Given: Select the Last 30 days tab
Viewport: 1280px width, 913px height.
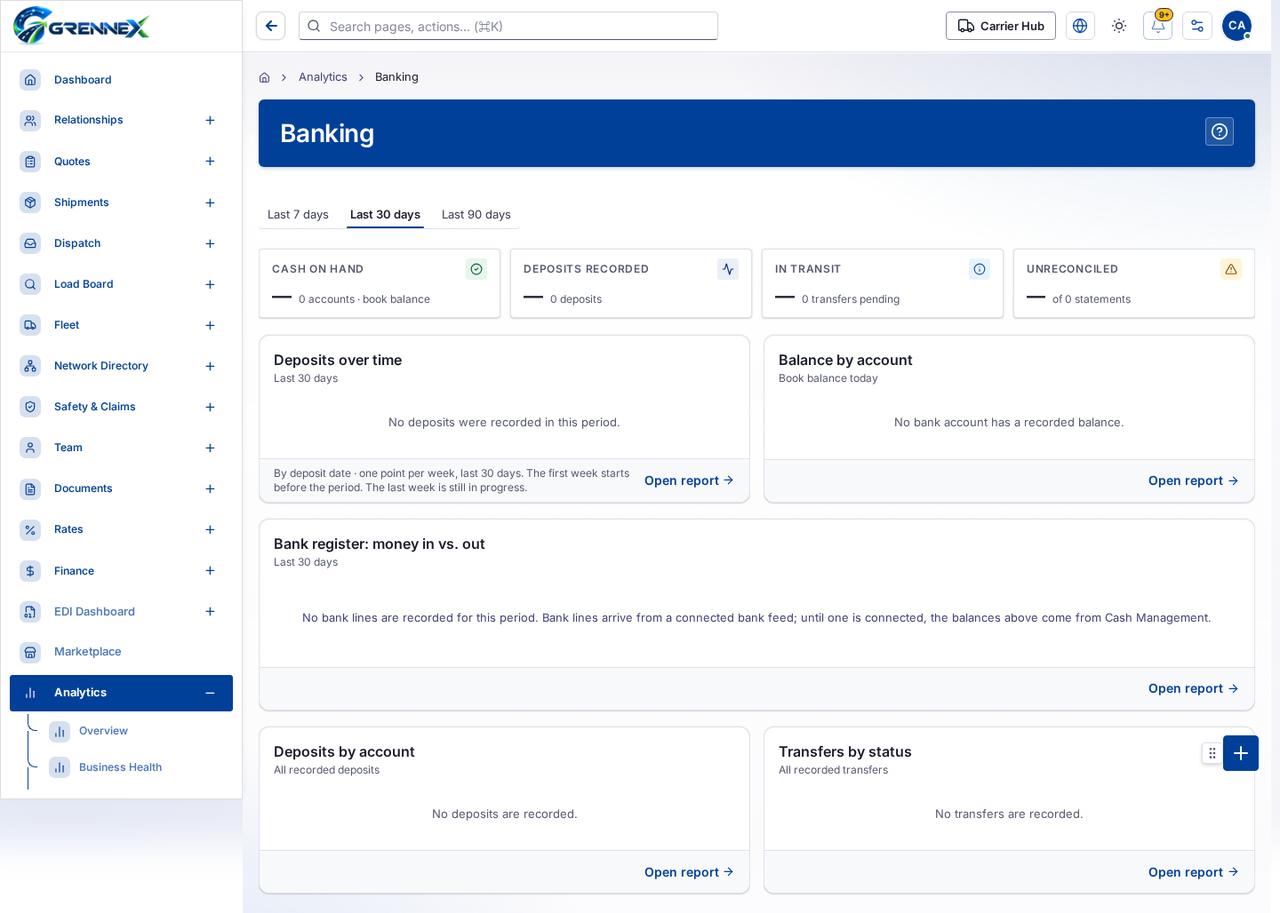Looking at the screenshot, I should pyautogui.click(x=385, y=214).
